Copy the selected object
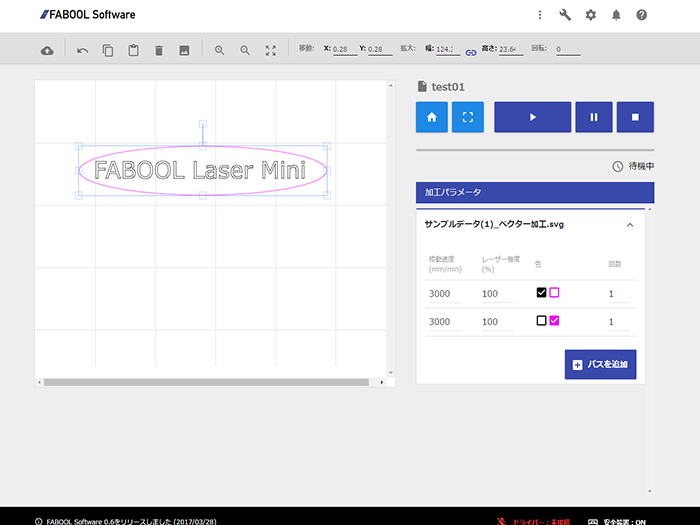This screenshot has width=700, height=525. click(x=108, y=50)
